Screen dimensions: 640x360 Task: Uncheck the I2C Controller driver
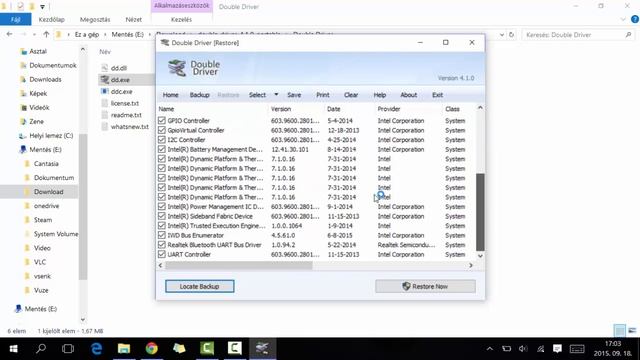[162, 140]
